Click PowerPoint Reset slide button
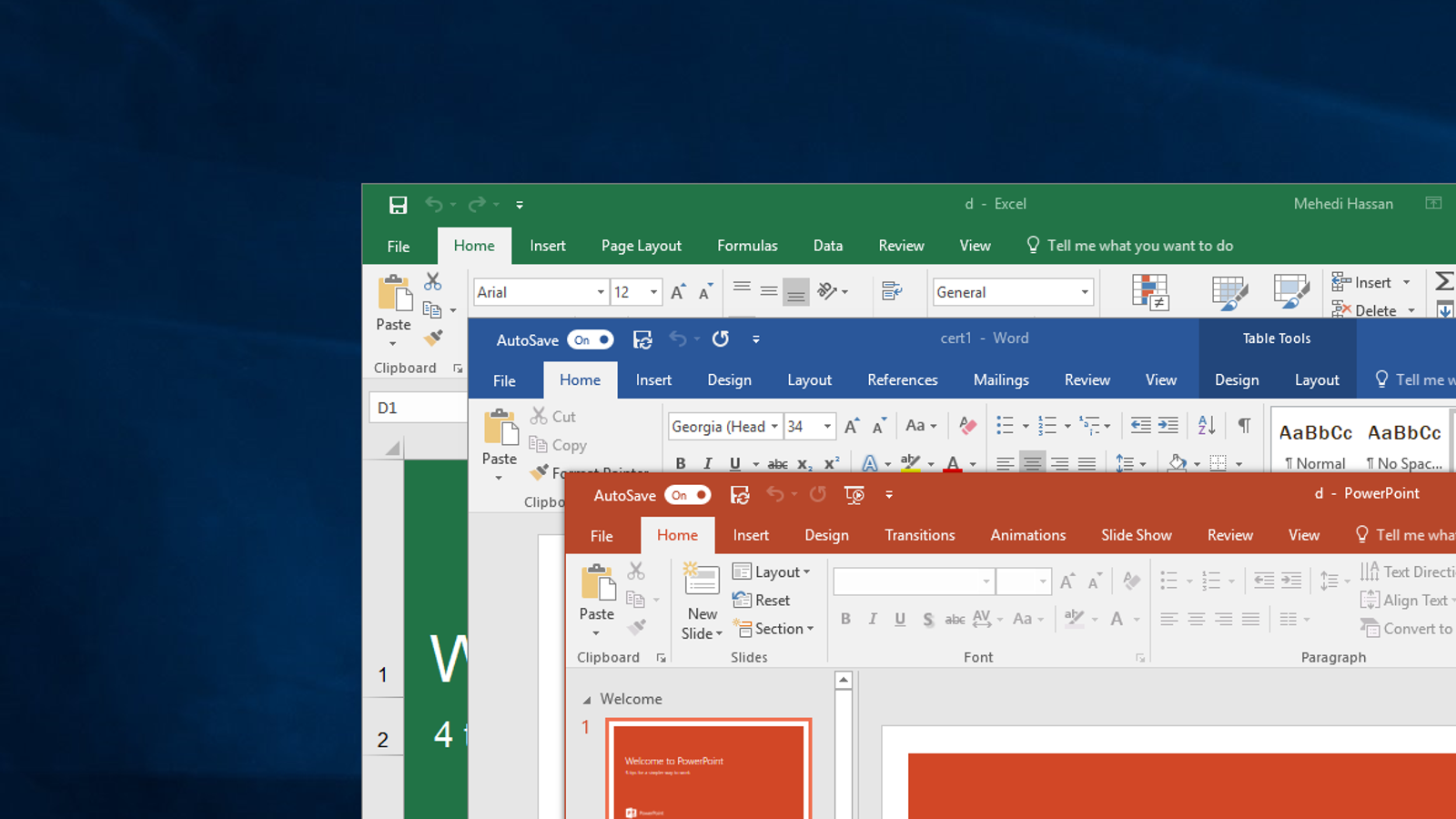 [762, 601]
